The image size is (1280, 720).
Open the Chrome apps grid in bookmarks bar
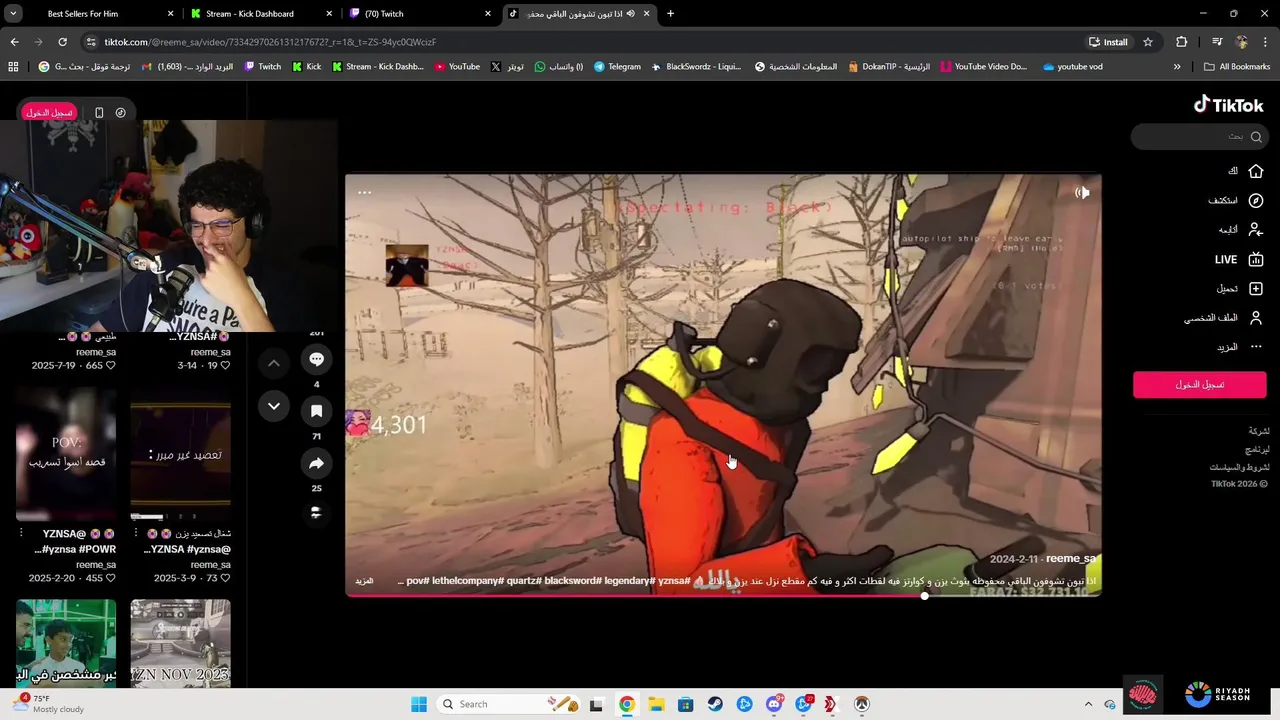[13, 67]
